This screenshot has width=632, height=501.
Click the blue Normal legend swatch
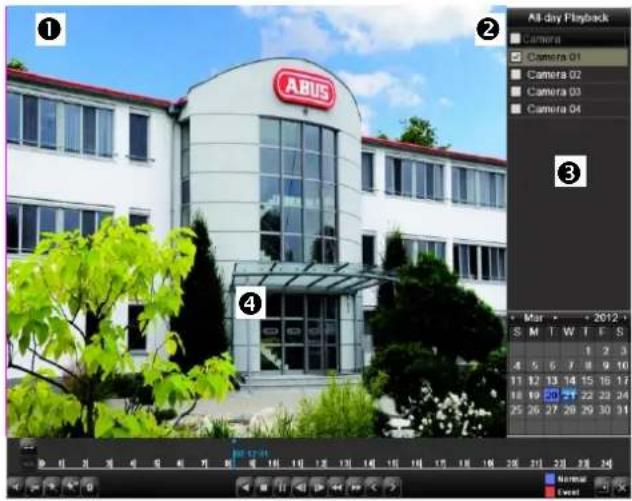point(550,479)
